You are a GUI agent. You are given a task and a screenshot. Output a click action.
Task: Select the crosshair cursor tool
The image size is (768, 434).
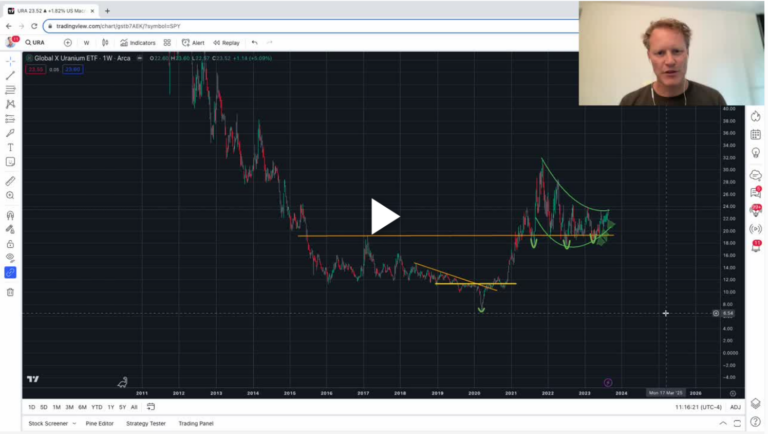coord(10,61)
